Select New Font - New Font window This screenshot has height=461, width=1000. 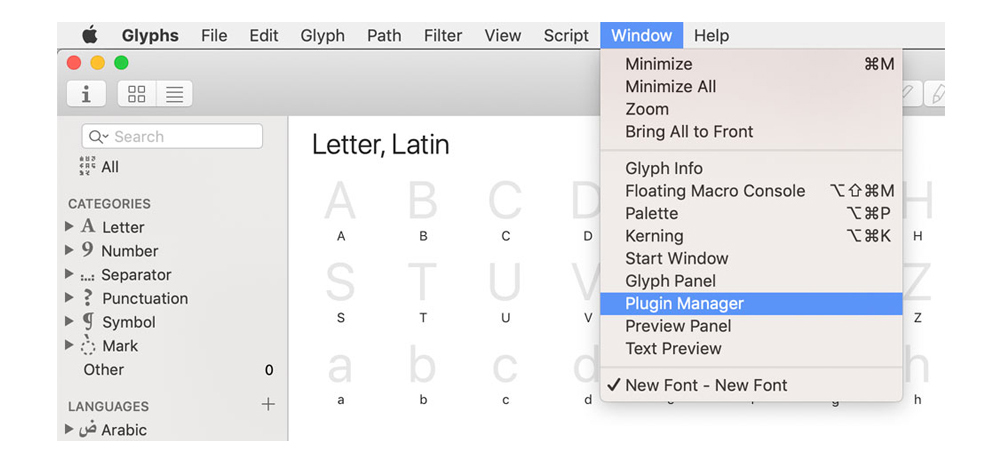[751, 385]
